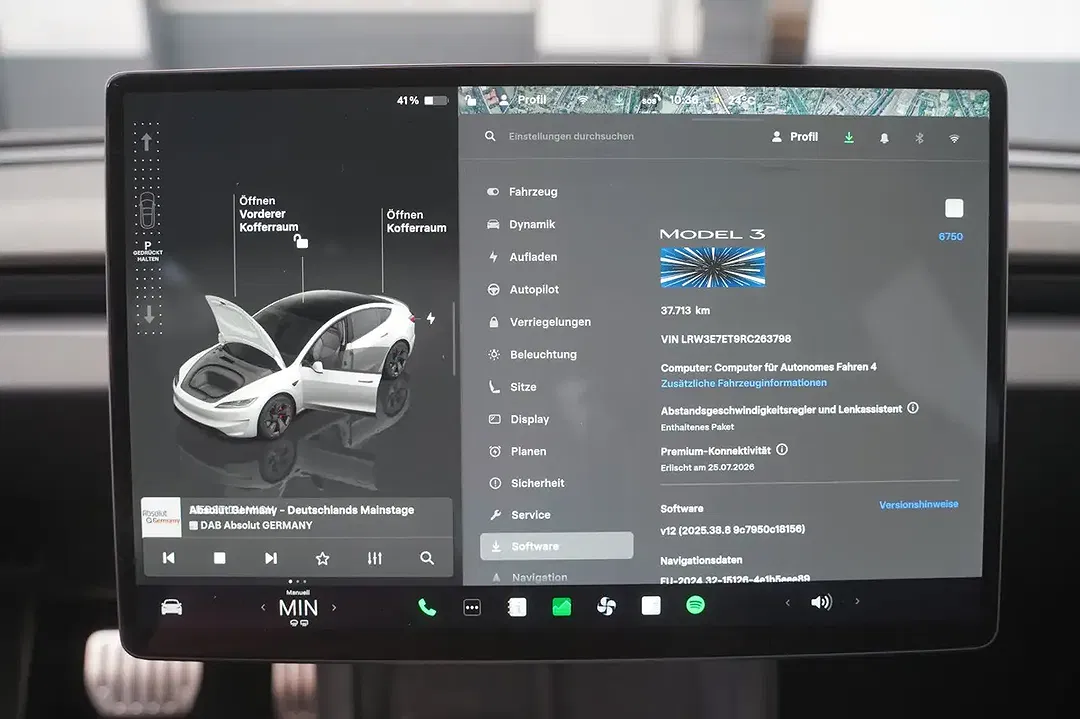Open Profil in the settings header
This screenshot has height=719, width=1080.
pos(795,137)
